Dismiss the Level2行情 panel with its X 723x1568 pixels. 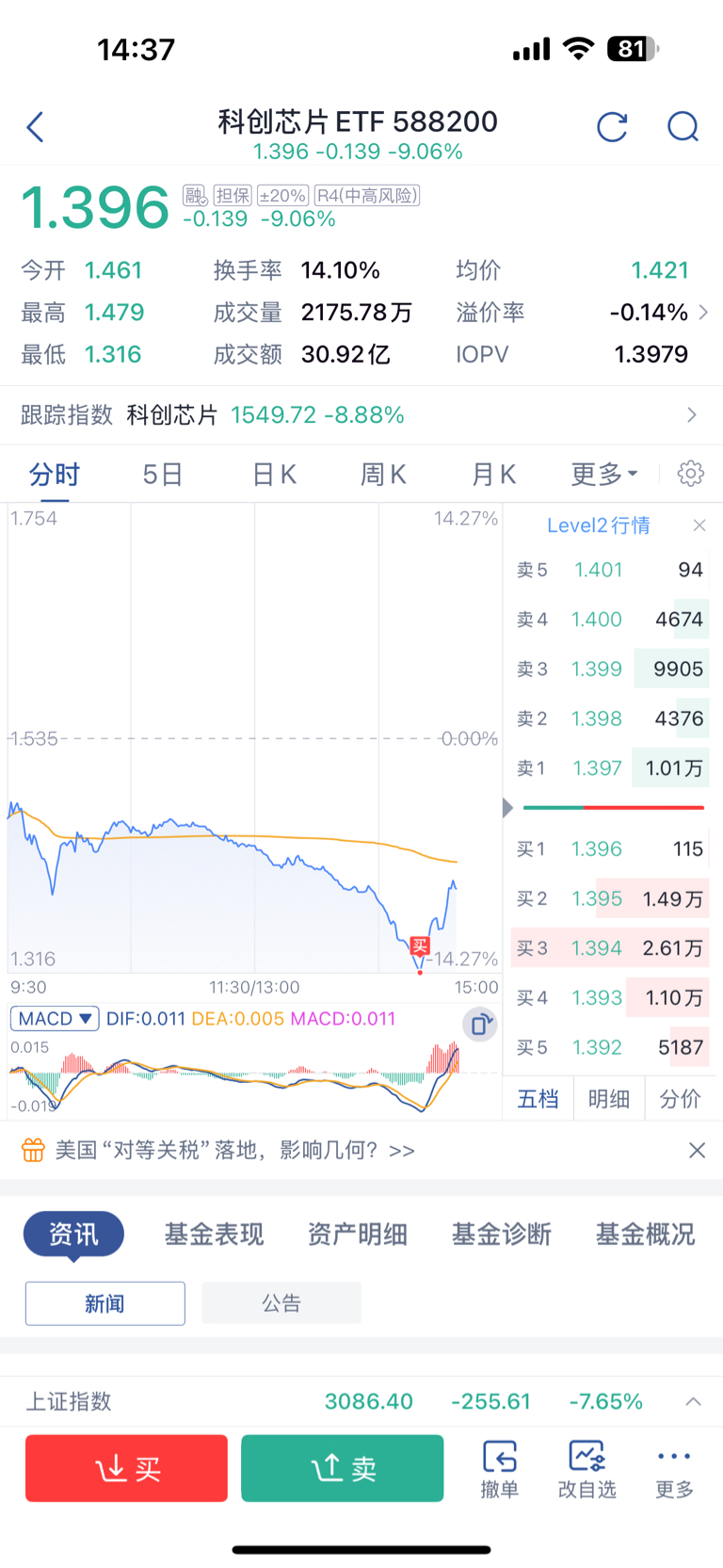pyautogui.click(x=699, y=525)
